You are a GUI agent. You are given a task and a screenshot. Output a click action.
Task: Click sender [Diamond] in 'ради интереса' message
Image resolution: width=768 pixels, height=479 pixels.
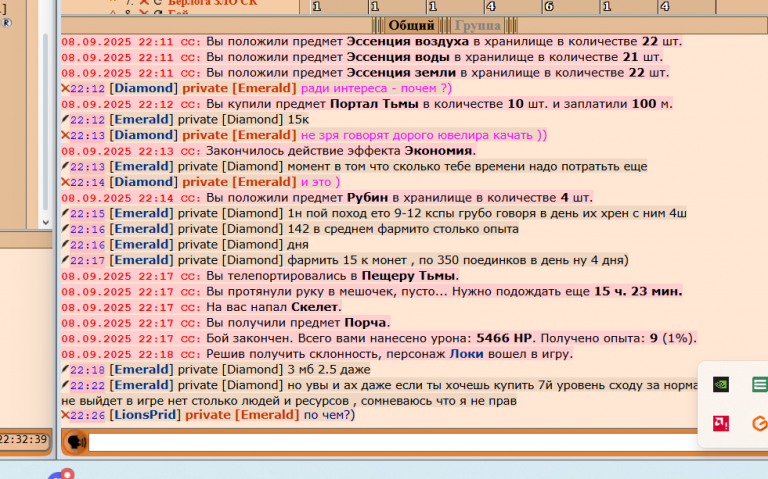144,88
